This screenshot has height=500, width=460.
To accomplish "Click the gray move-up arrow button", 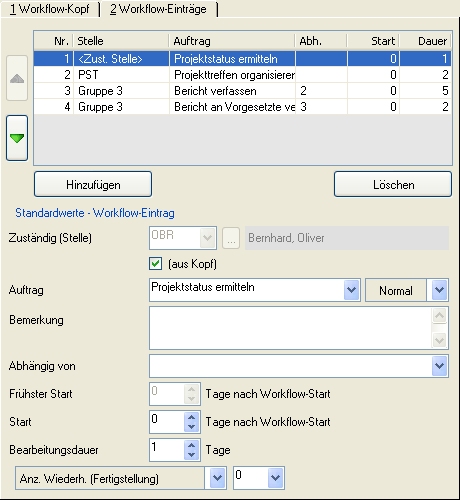I will [17, 78].
